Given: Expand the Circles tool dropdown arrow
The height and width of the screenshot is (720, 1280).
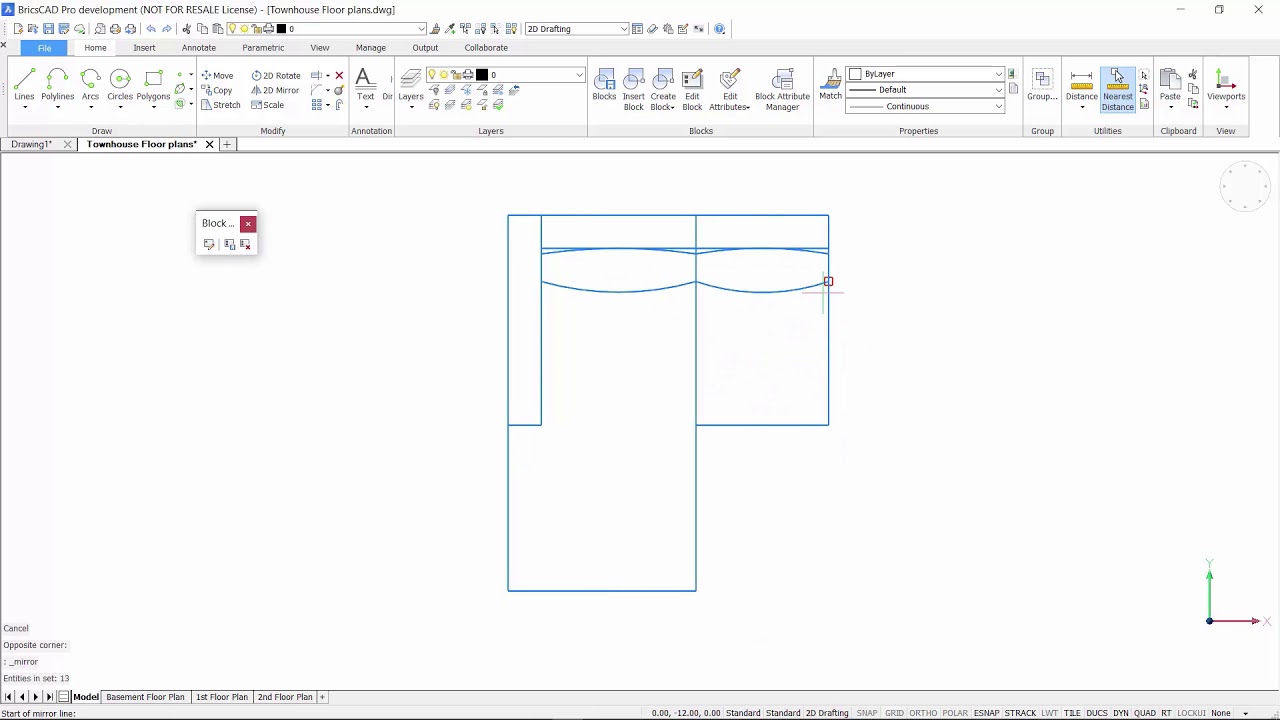Looking at the screenshot, I should point(120,107).
